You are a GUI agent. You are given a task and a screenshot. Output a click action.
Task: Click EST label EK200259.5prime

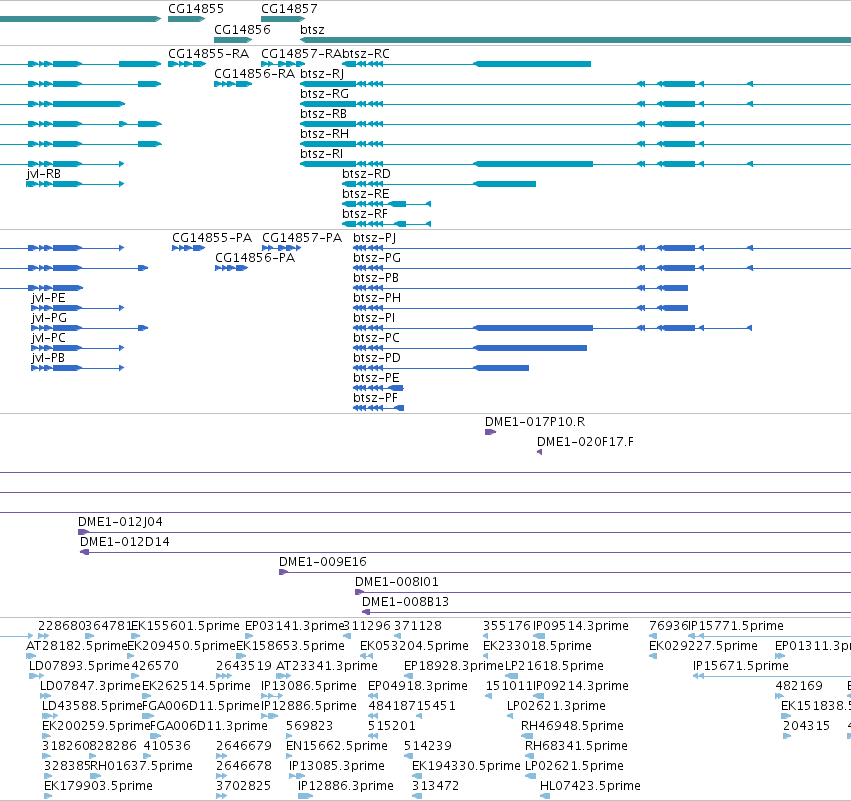click(x=96, y=727)
